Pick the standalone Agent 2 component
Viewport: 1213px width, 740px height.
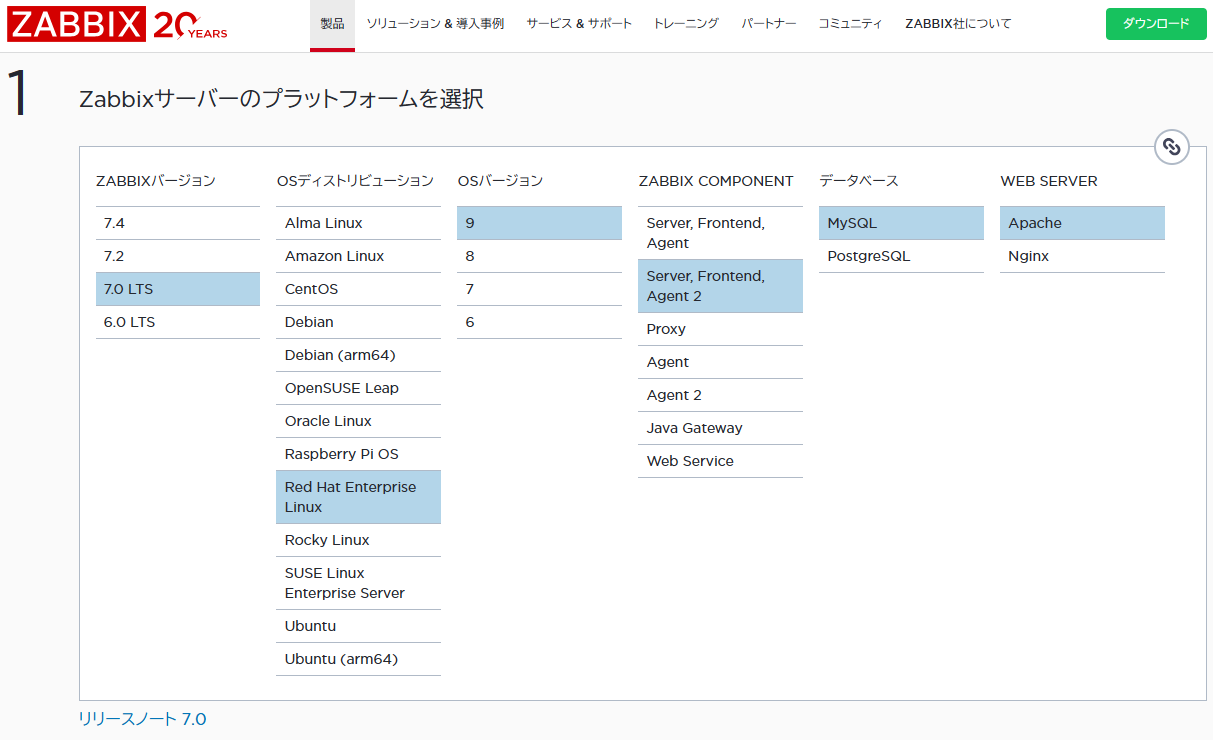[721, 395]
